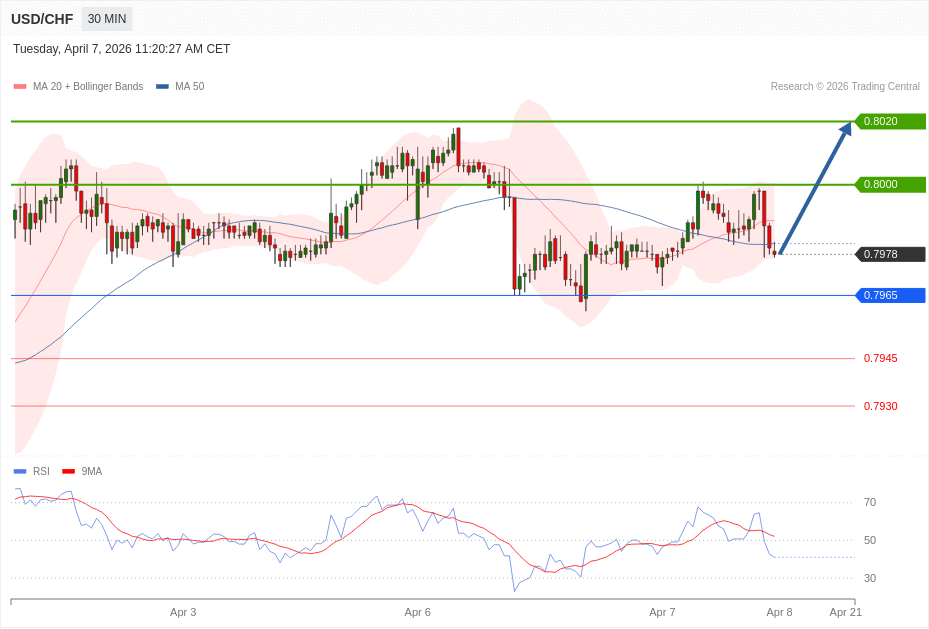Toggle the RSI legend entry
Screen dimensions: 929x629
[x=32, y=471]
